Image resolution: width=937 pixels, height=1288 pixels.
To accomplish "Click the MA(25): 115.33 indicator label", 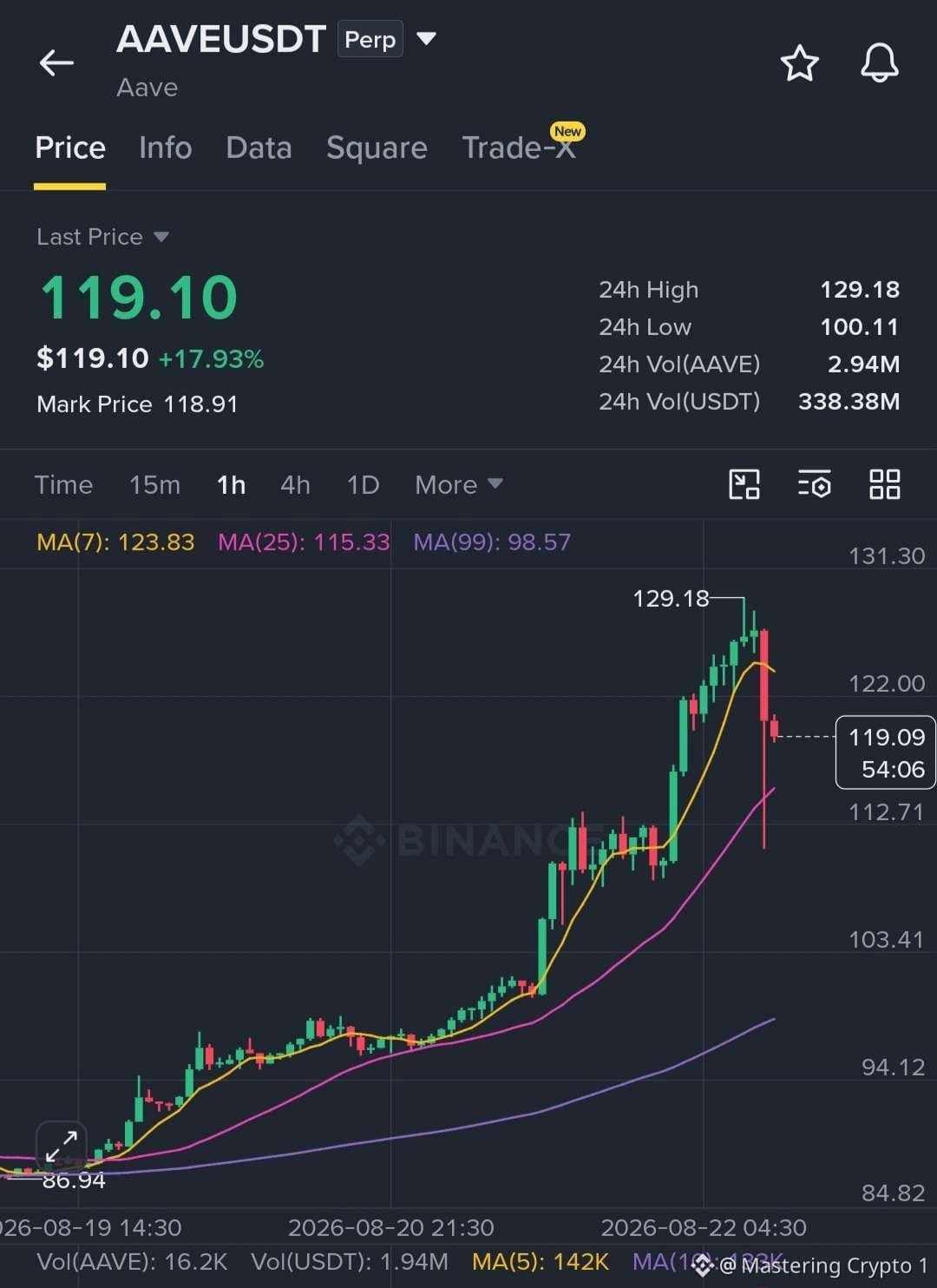I will (x=304, y=542).
